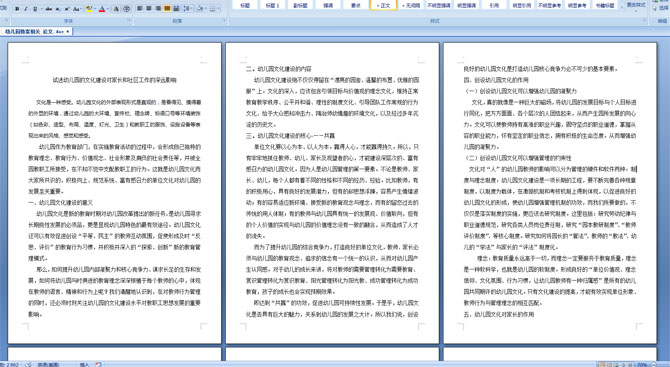The width and height of the screenshot is (670, 367).
Task: Click the 2,962 word count indicator
Action: pyautogui.click(x=9, y=364)
